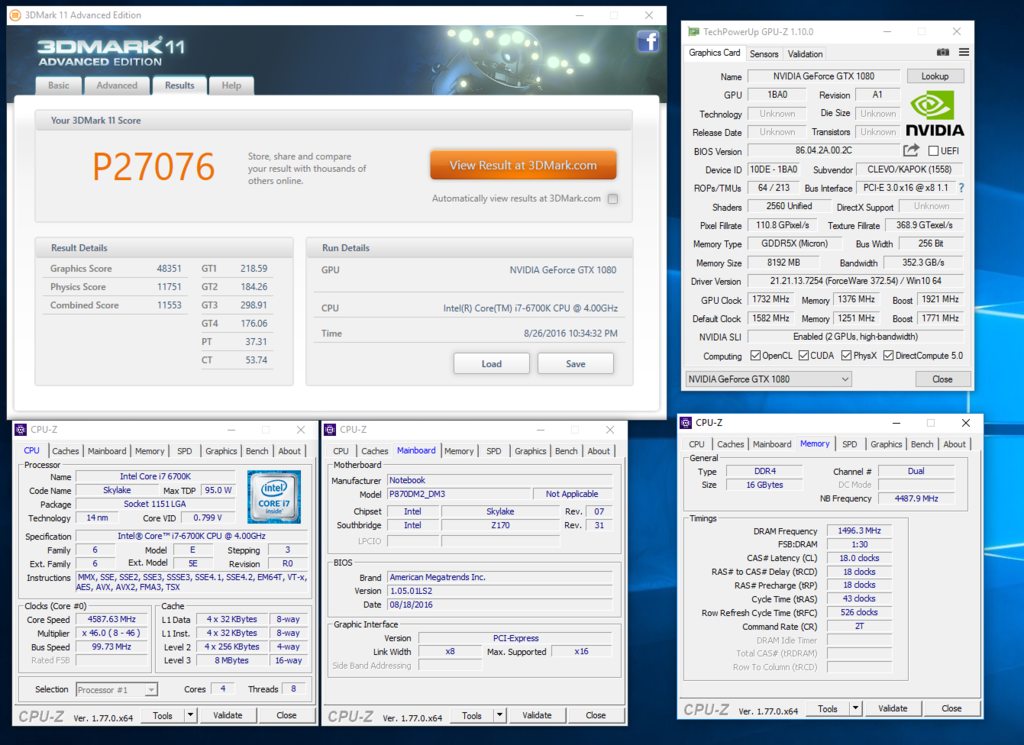Toggle the OpenCL computing checkbox
Screen dimensions: 1024x745
point(756,355)
